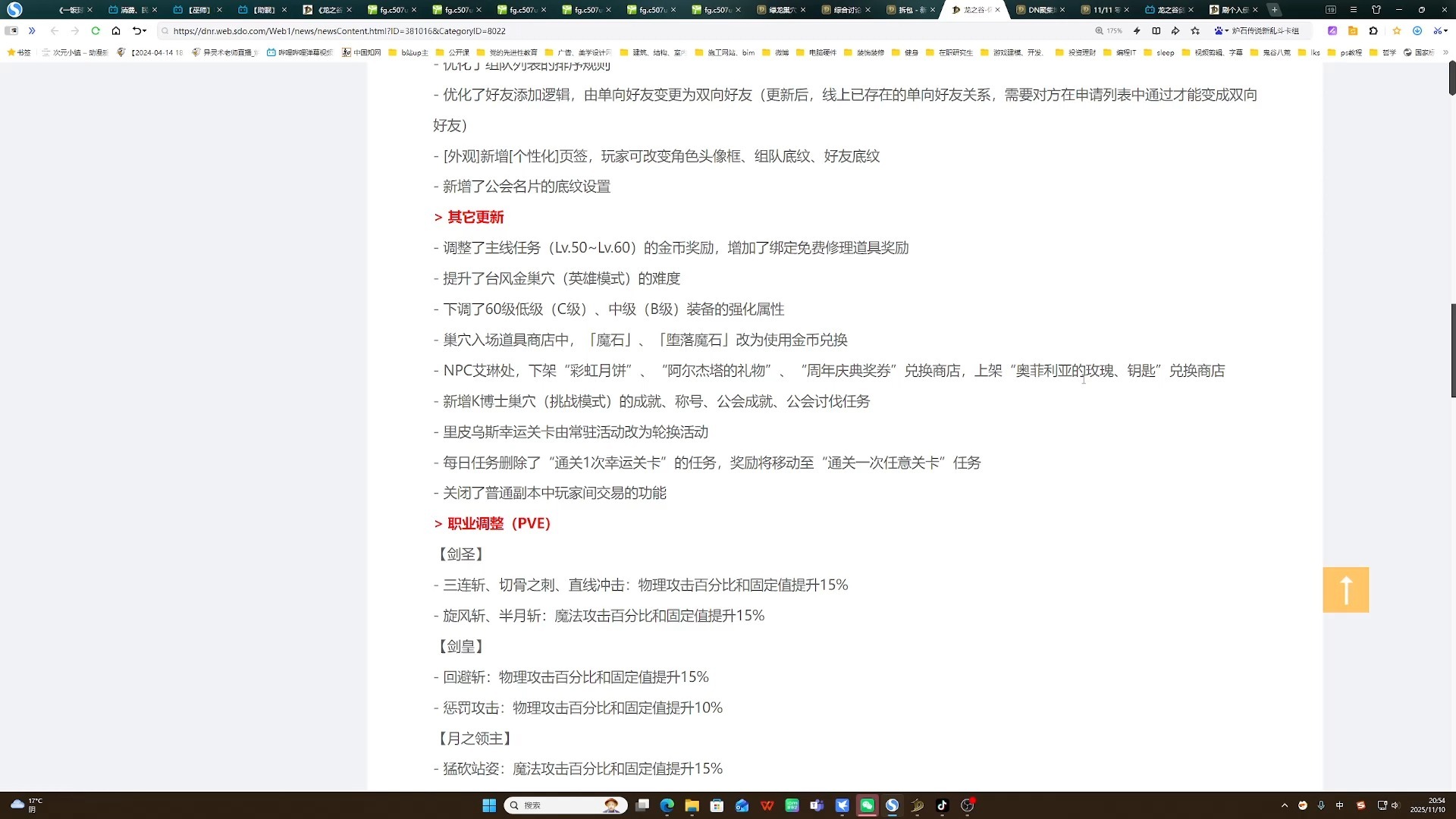Click the page vertical scrollbar thumb

tap(1451, 349)
